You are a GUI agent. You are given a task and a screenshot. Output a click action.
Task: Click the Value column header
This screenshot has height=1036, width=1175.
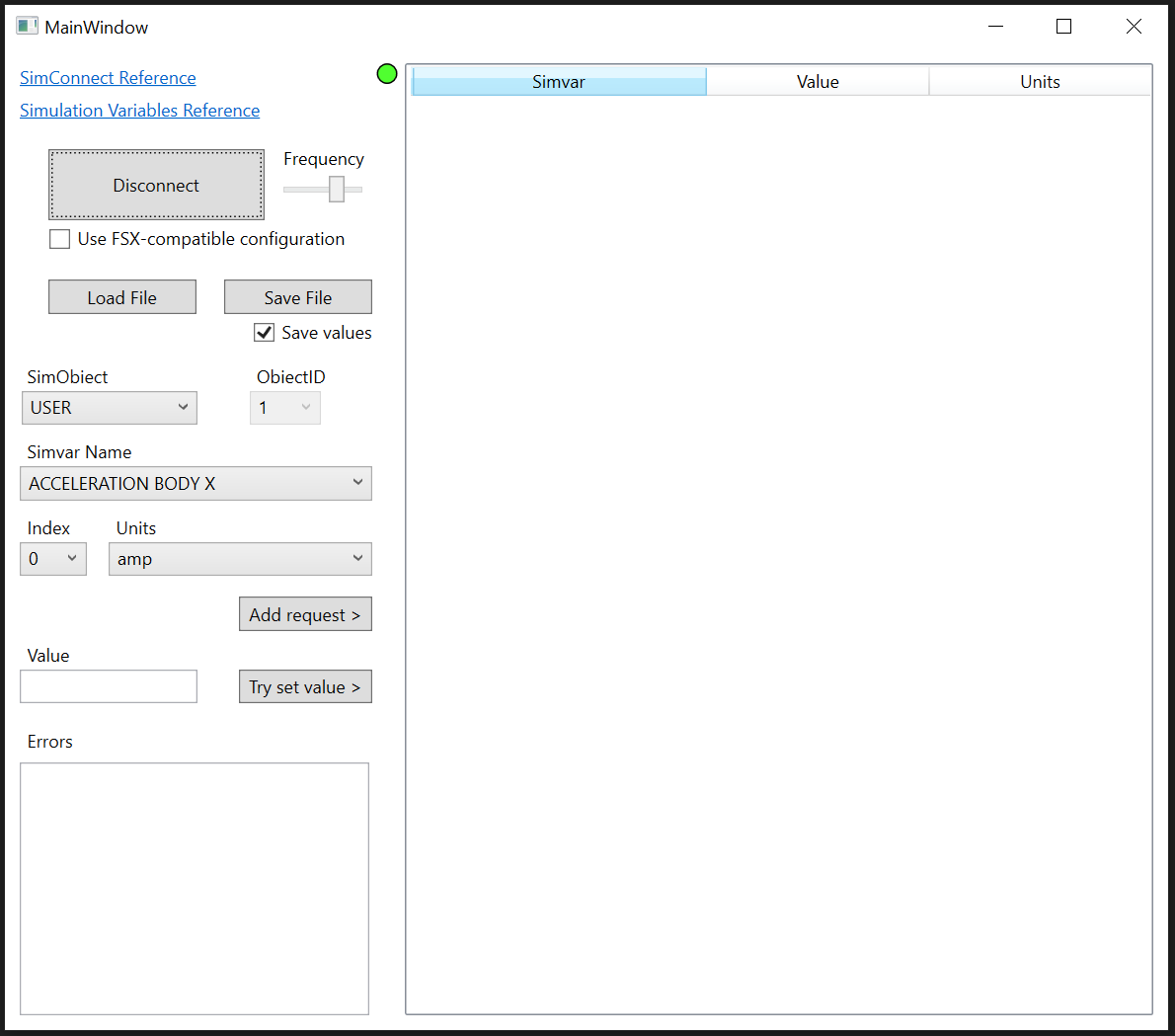818,81
